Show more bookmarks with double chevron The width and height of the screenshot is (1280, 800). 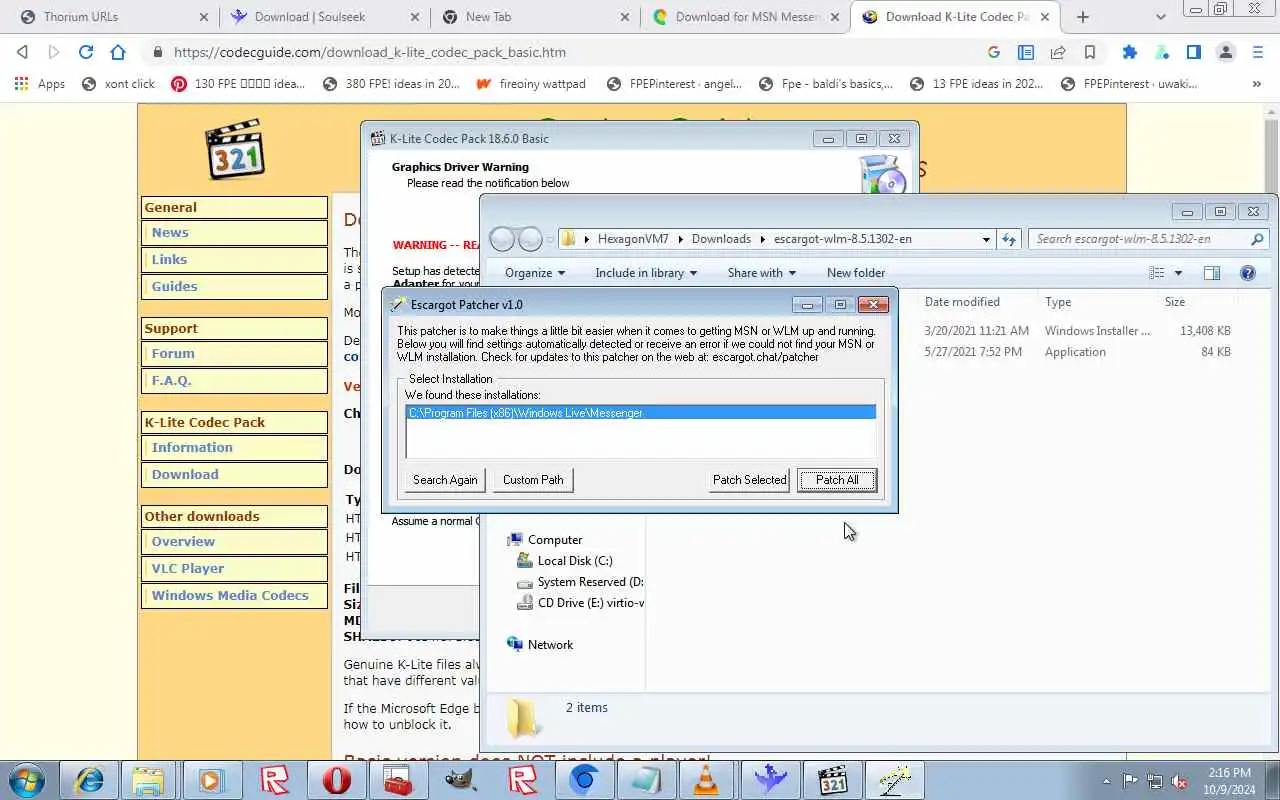(1257, 84)
